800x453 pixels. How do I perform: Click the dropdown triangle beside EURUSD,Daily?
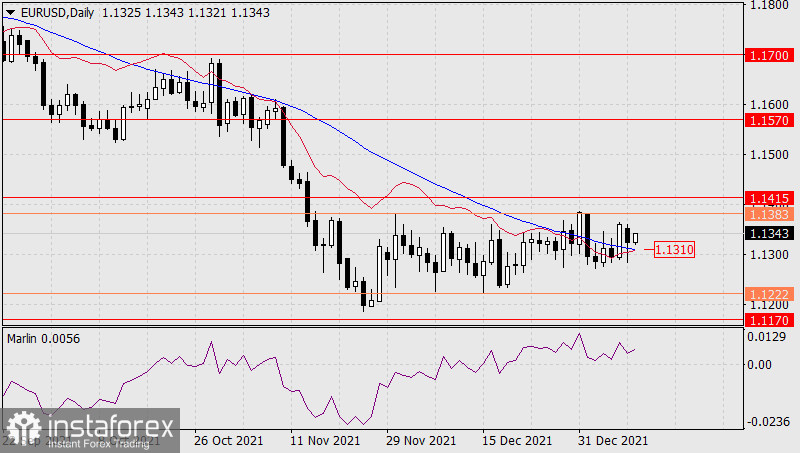click(10, 11)
